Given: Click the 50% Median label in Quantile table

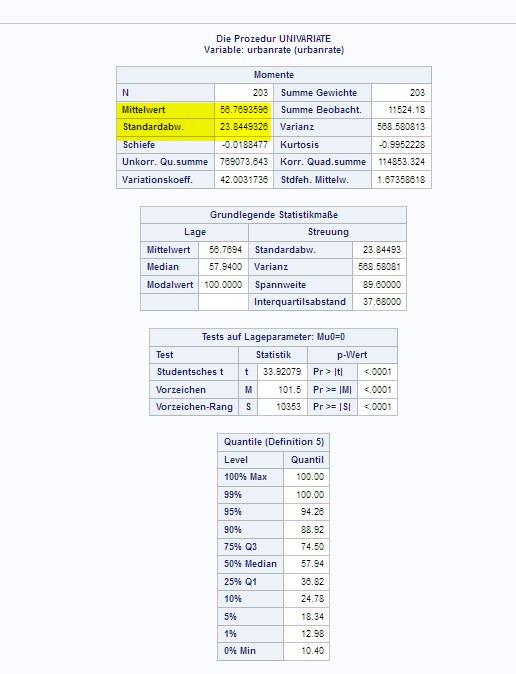Looking at the screenshot, I should [x=250, y=564].
